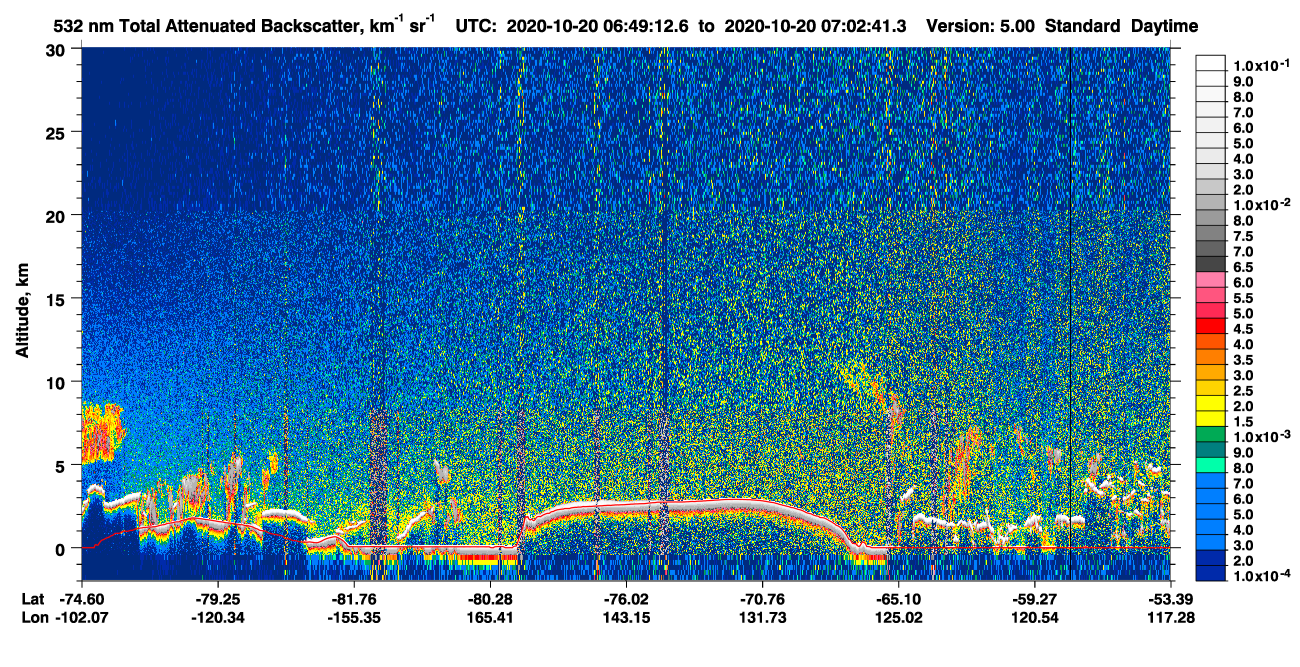
Task: Click longitude value "117.28"
Action: (1170, 618)
